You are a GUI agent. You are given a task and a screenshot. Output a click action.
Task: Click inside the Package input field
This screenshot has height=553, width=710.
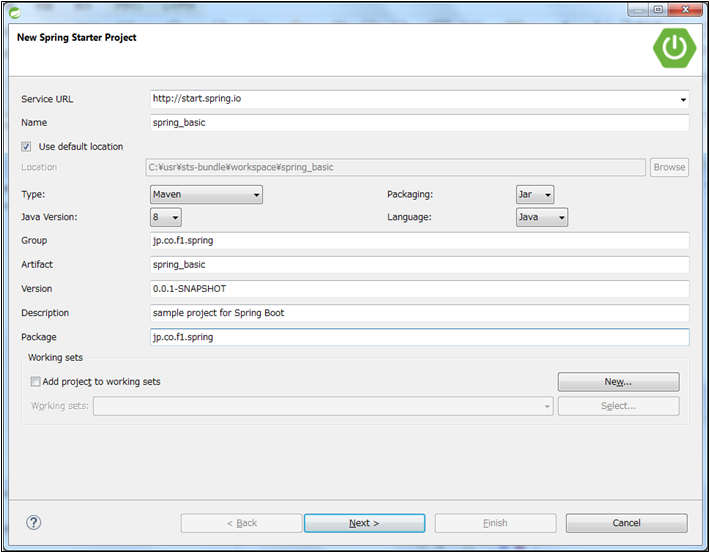[419, 337]
